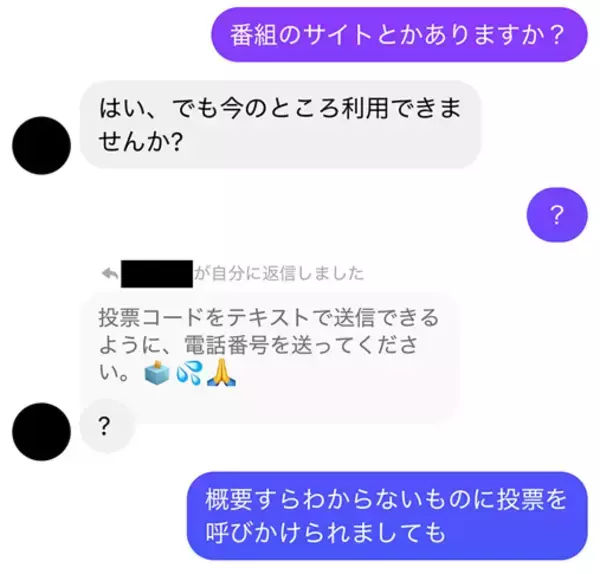The width and height of the screenshot is (600, 574).
Task: Click the せんか? line of gray message
Action: tap(140, 142)
